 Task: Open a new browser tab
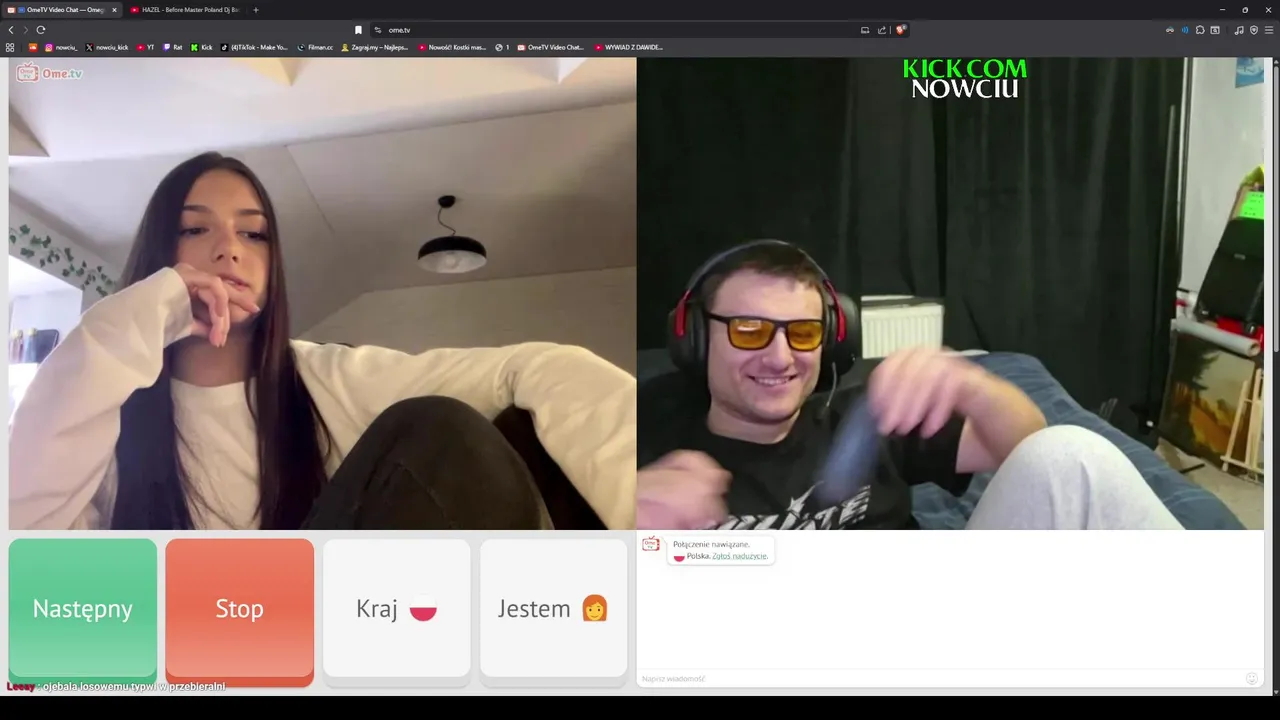pyautogui.click(x=255, y=10)
